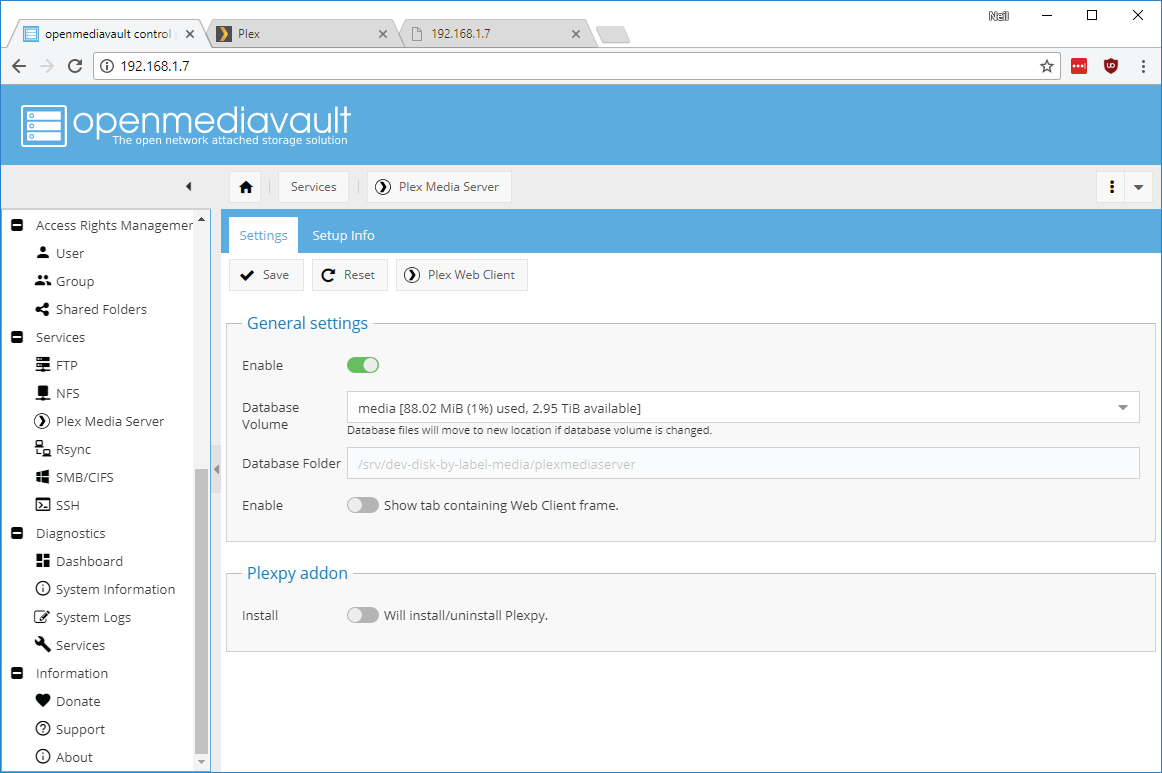This screenshot has height=773, width=1162.
Task: Collapse the Diagnostics tree section
Action: [17, 533]
